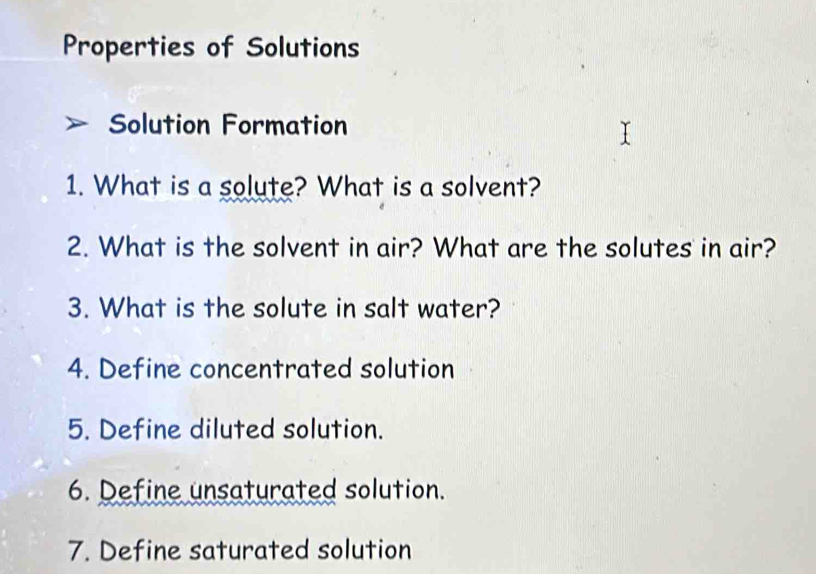
Task: Click the 'Solution Formation' heading
Action: pos(228,125)
